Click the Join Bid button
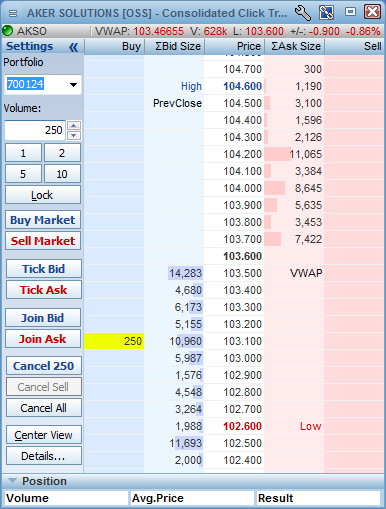 pyautogui.click(x=43, y=318)
